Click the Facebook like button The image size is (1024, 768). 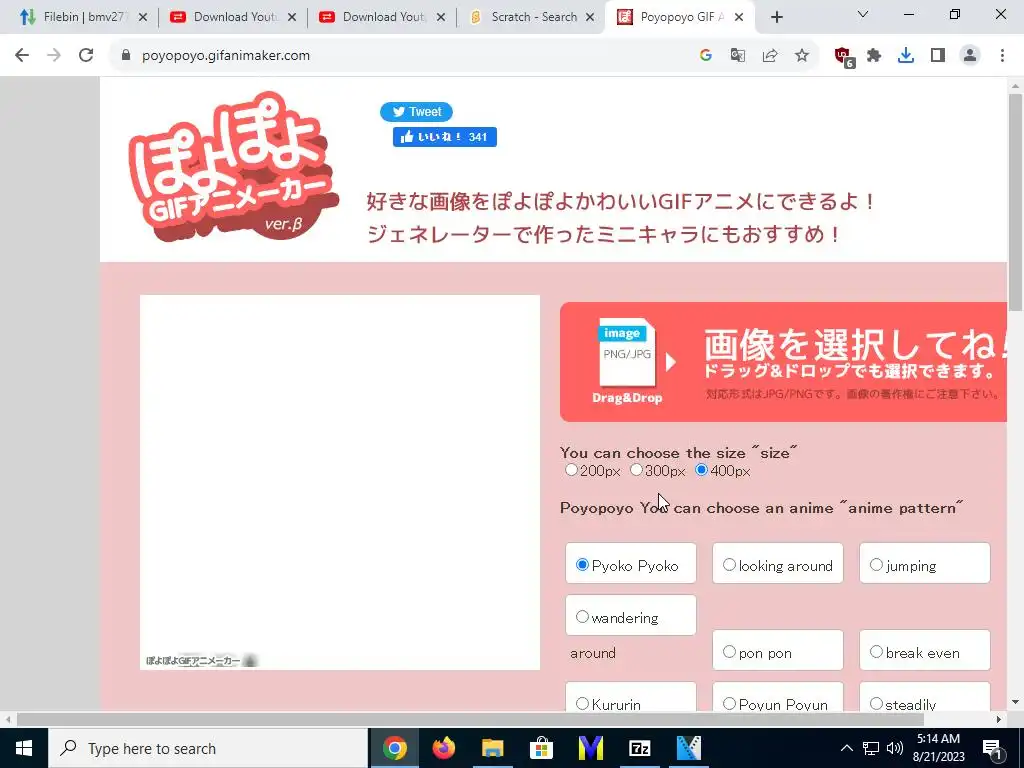[x=445, y=136]
